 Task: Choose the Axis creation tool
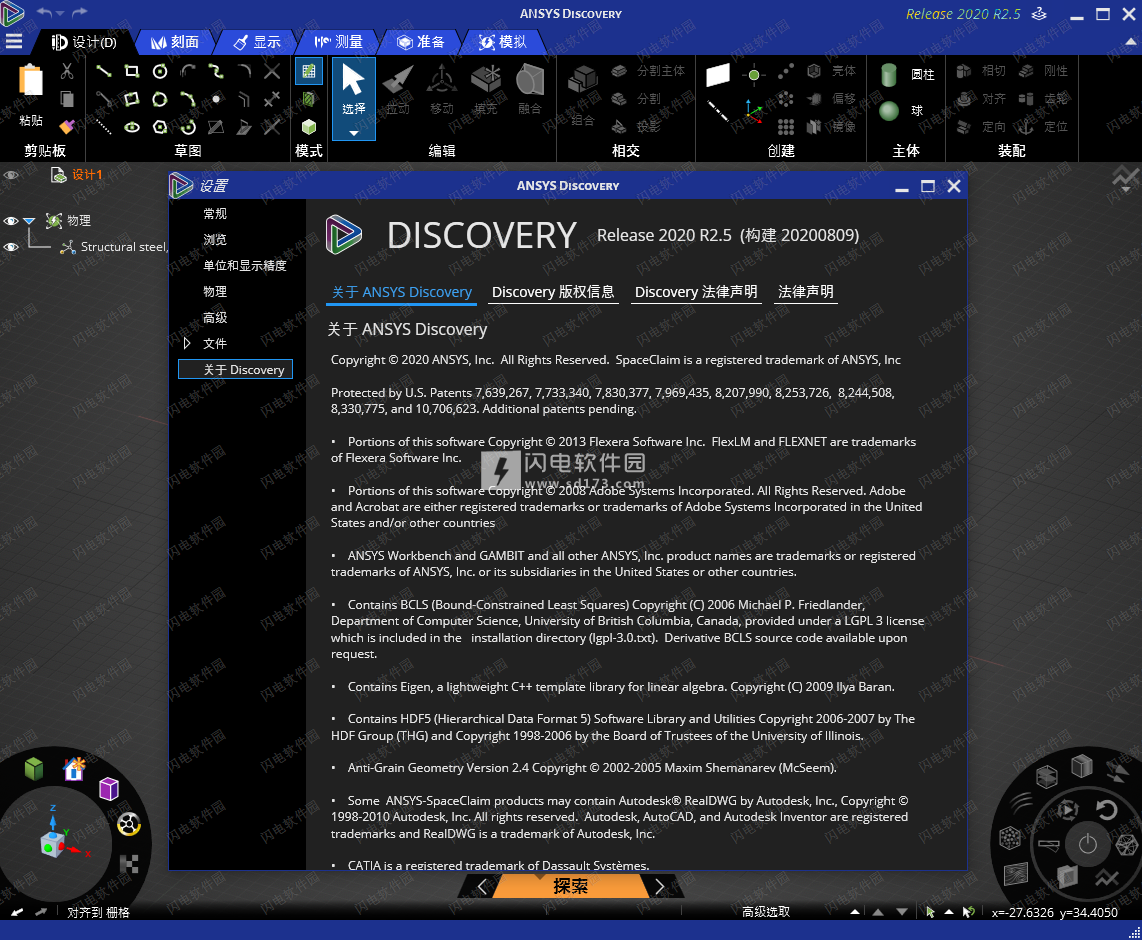[717, 111]
